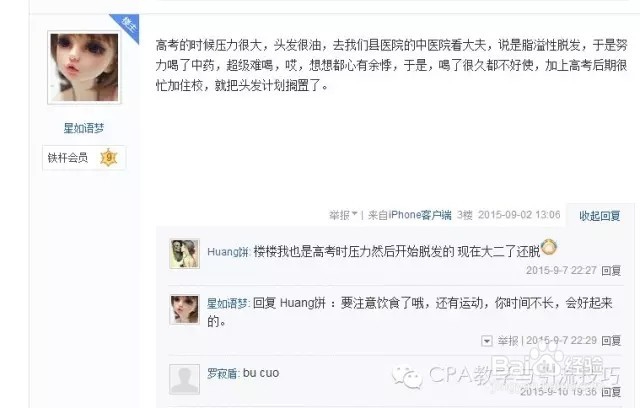The image size is (640, 408).
Task: Open the Huang饼 username link
Action: (x=228, y=252)
